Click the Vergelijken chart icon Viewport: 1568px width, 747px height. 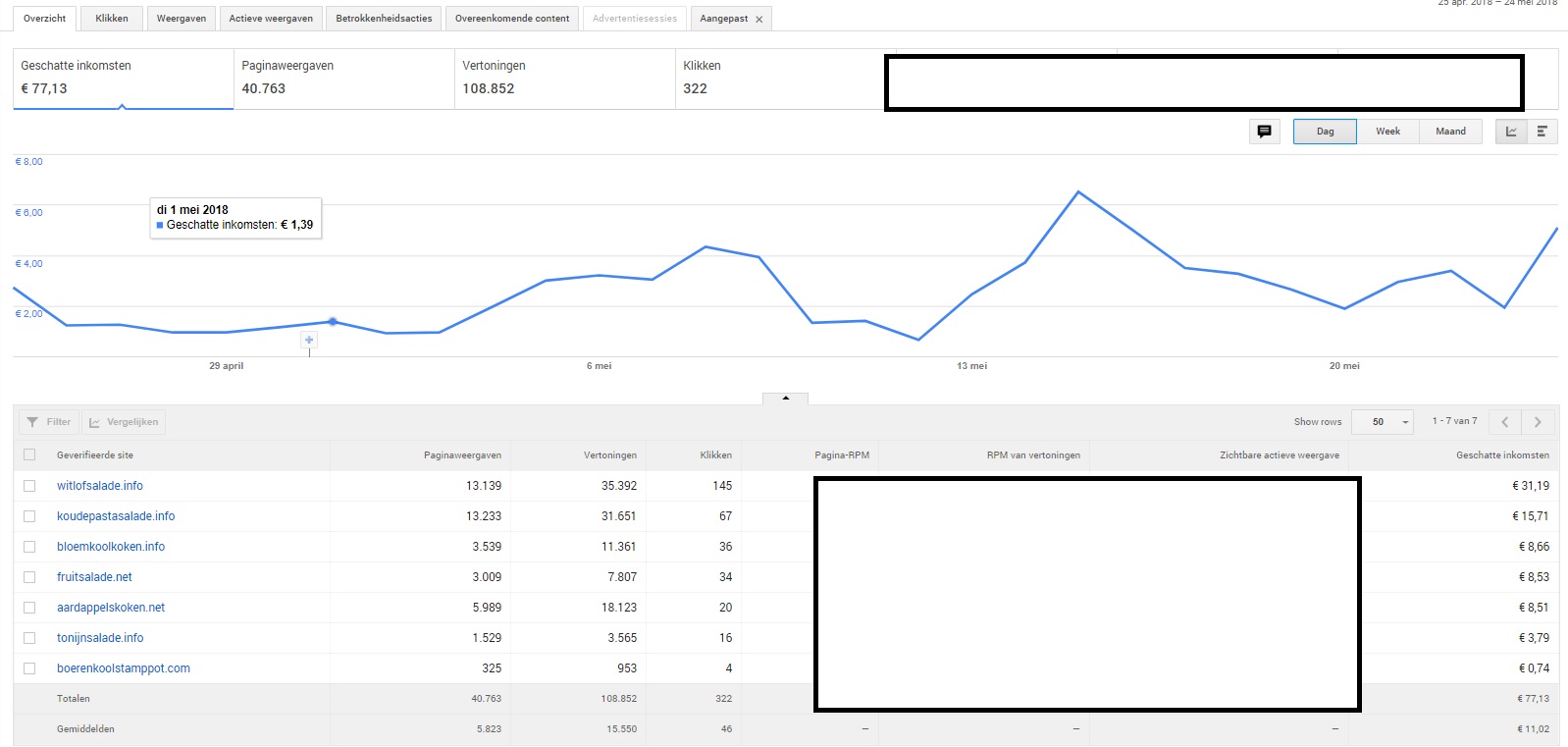click(94, 422)
